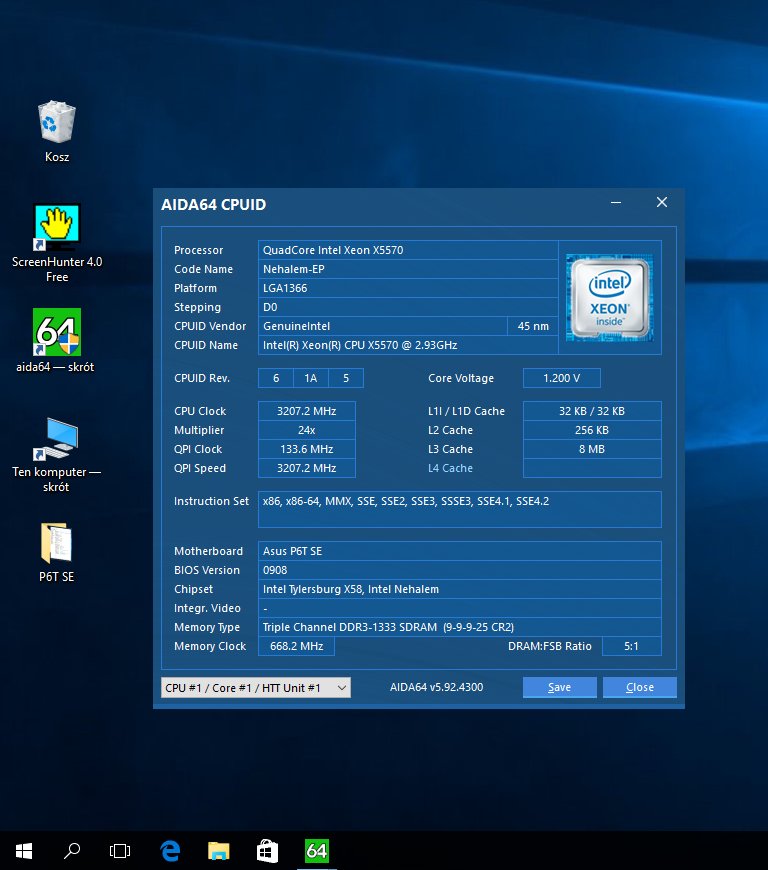The width and height of the screenshot is (768, 870).
Task: Click the CPUID Vendor value GenuineIntel
Action: (383, 326)
